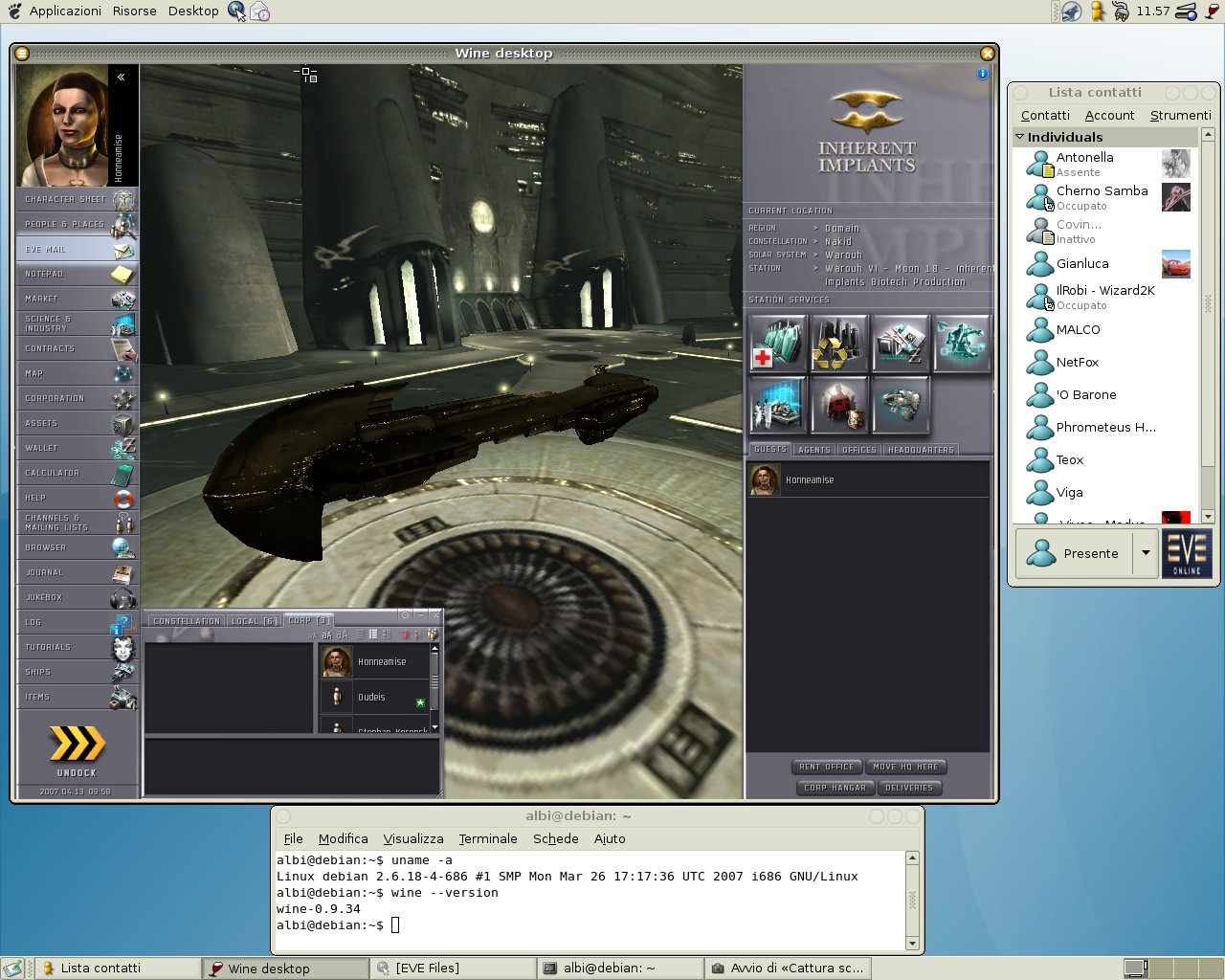Screen dimensions: 1225x980
Task: Switch to the Offices tab
Action: [859, 449]
